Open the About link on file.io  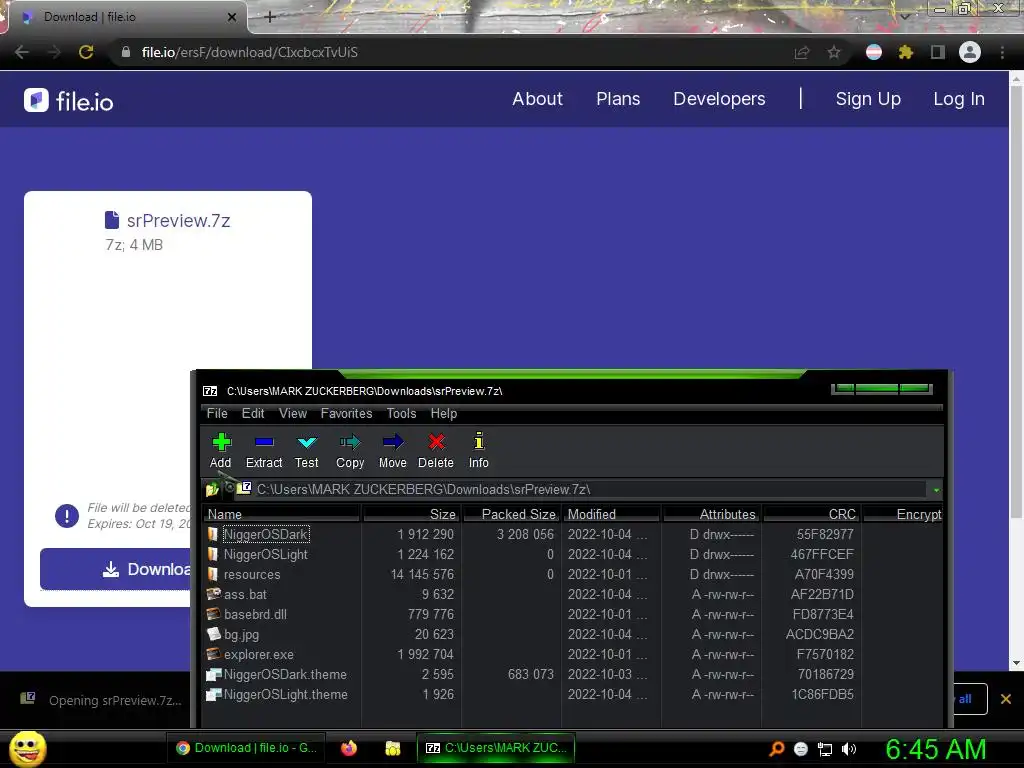point(537,99)
